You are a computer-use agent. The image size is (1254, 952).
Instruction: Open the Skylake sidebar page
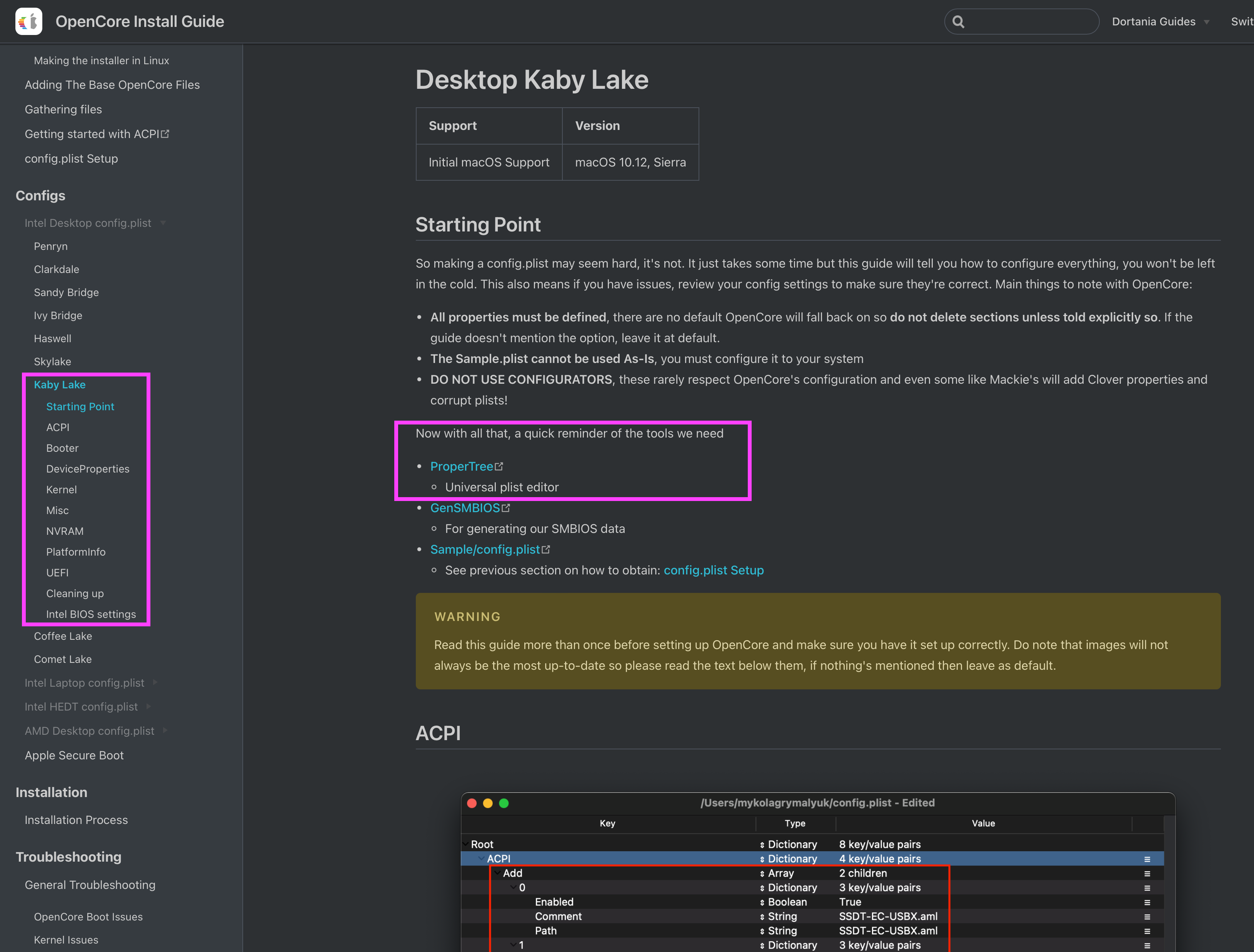click(x=52, y=361)
